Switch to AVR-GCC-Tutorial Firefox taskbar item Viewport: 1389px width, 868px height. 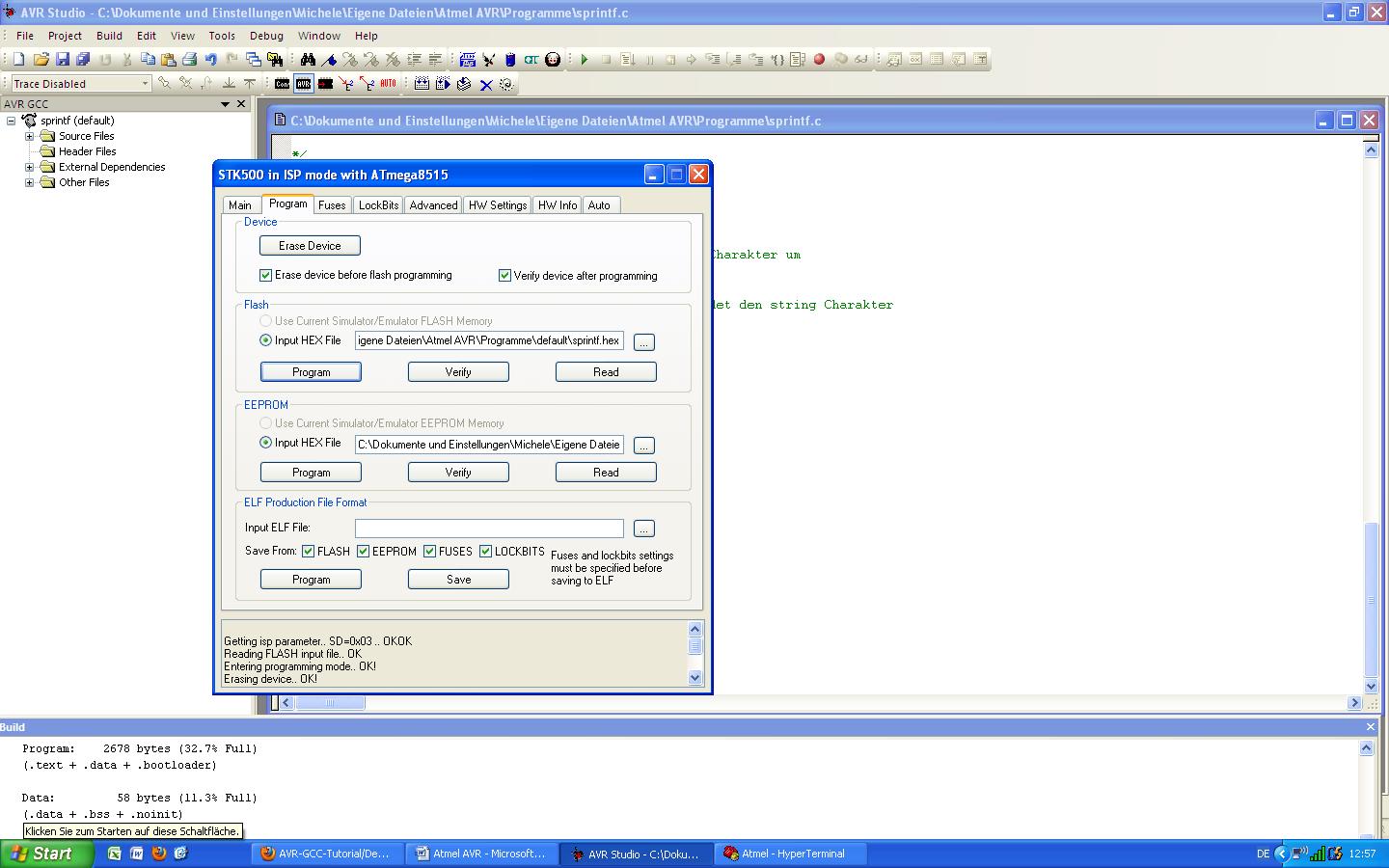(x=325, y=854)
